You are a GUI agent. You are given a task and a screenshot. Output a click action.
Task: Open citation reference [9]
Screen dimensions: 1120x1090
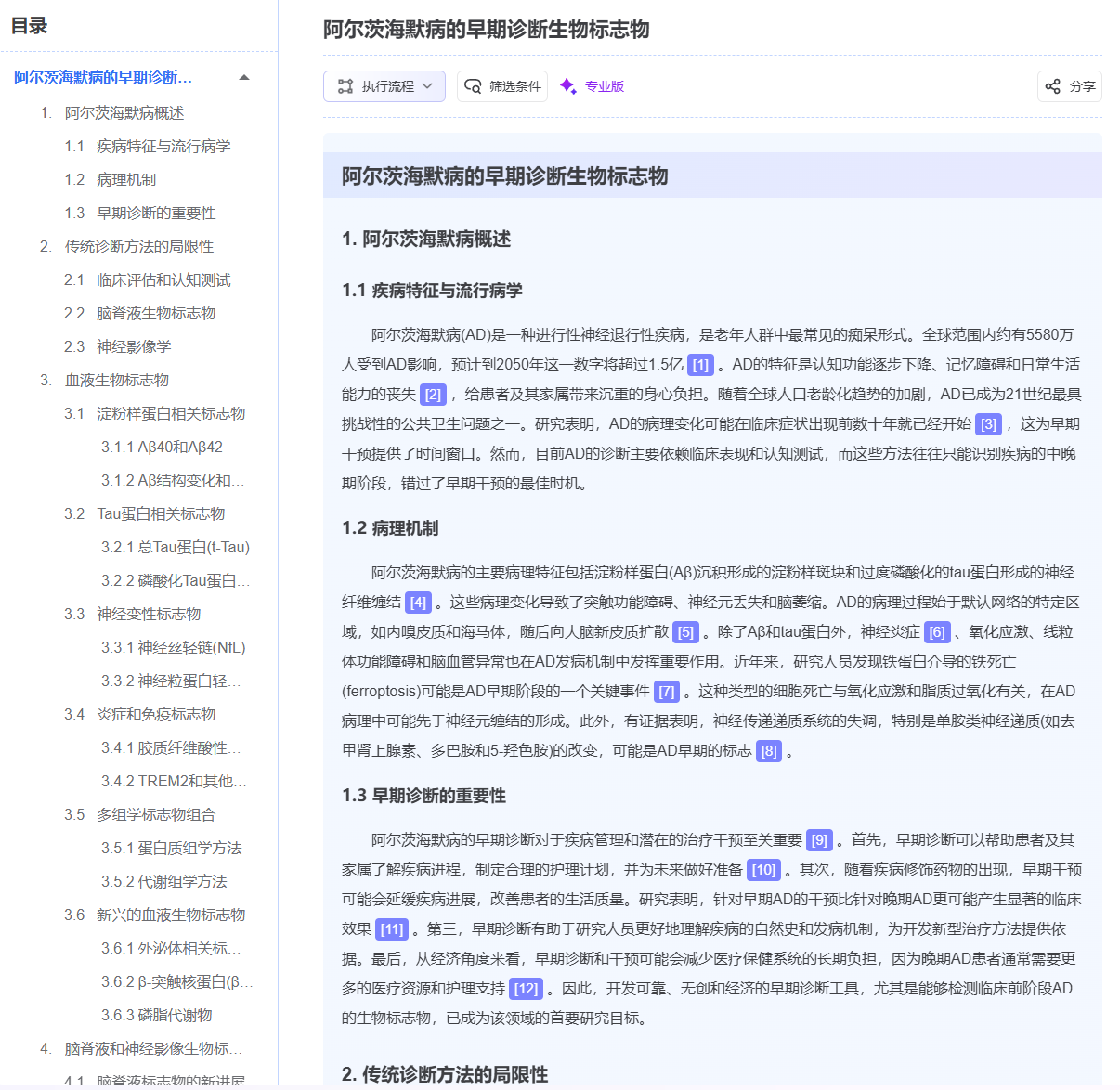pyautogui.click(x=819, y=840)
